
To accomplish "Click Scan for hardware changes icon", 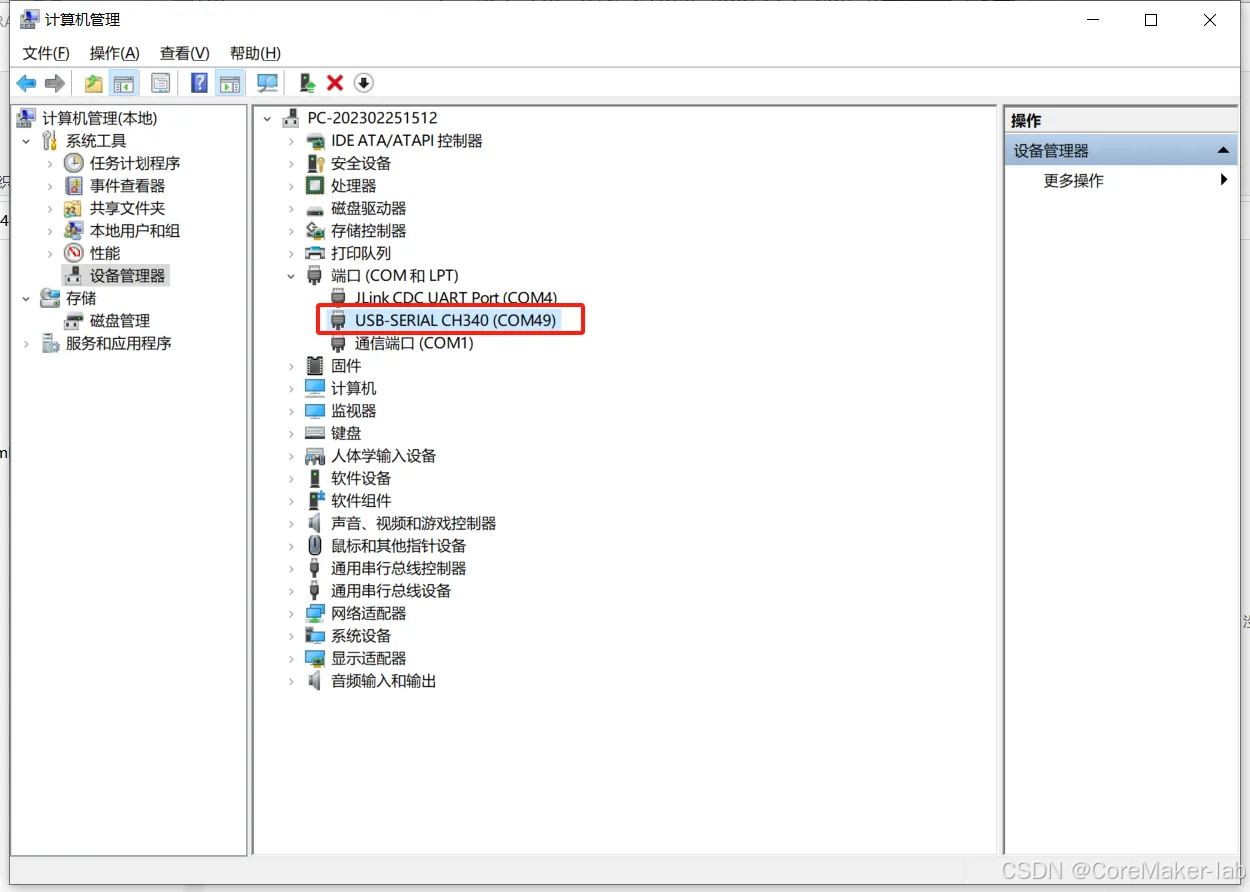I will 267,83.
